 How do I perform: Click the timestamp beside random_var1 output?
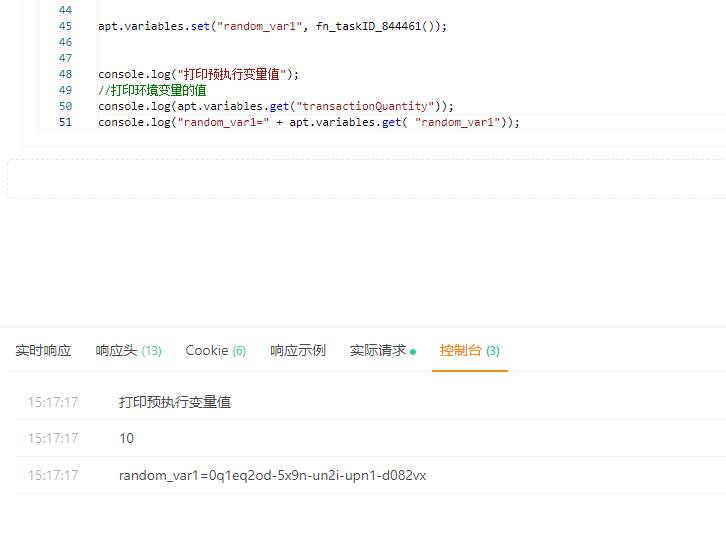[x=53, y=475]
